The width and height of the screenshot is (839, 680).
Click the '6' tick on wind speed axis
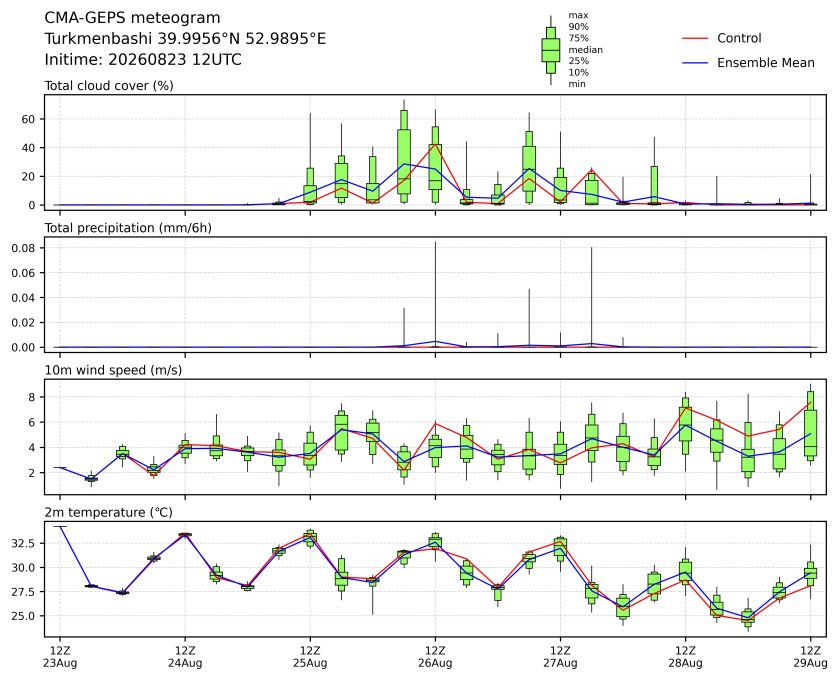pyautogui.click(x=32, y=423)
